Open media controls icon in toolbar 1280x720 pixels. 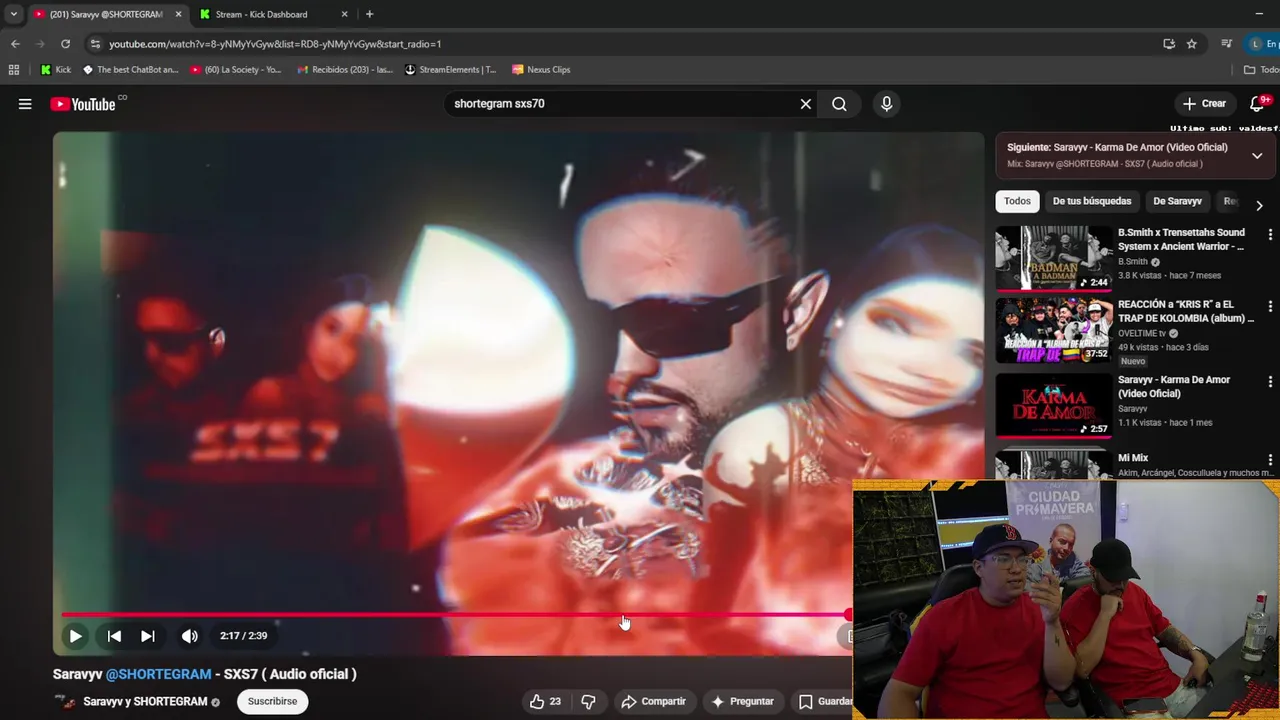pyautogui.click(x=1227, y=44)
